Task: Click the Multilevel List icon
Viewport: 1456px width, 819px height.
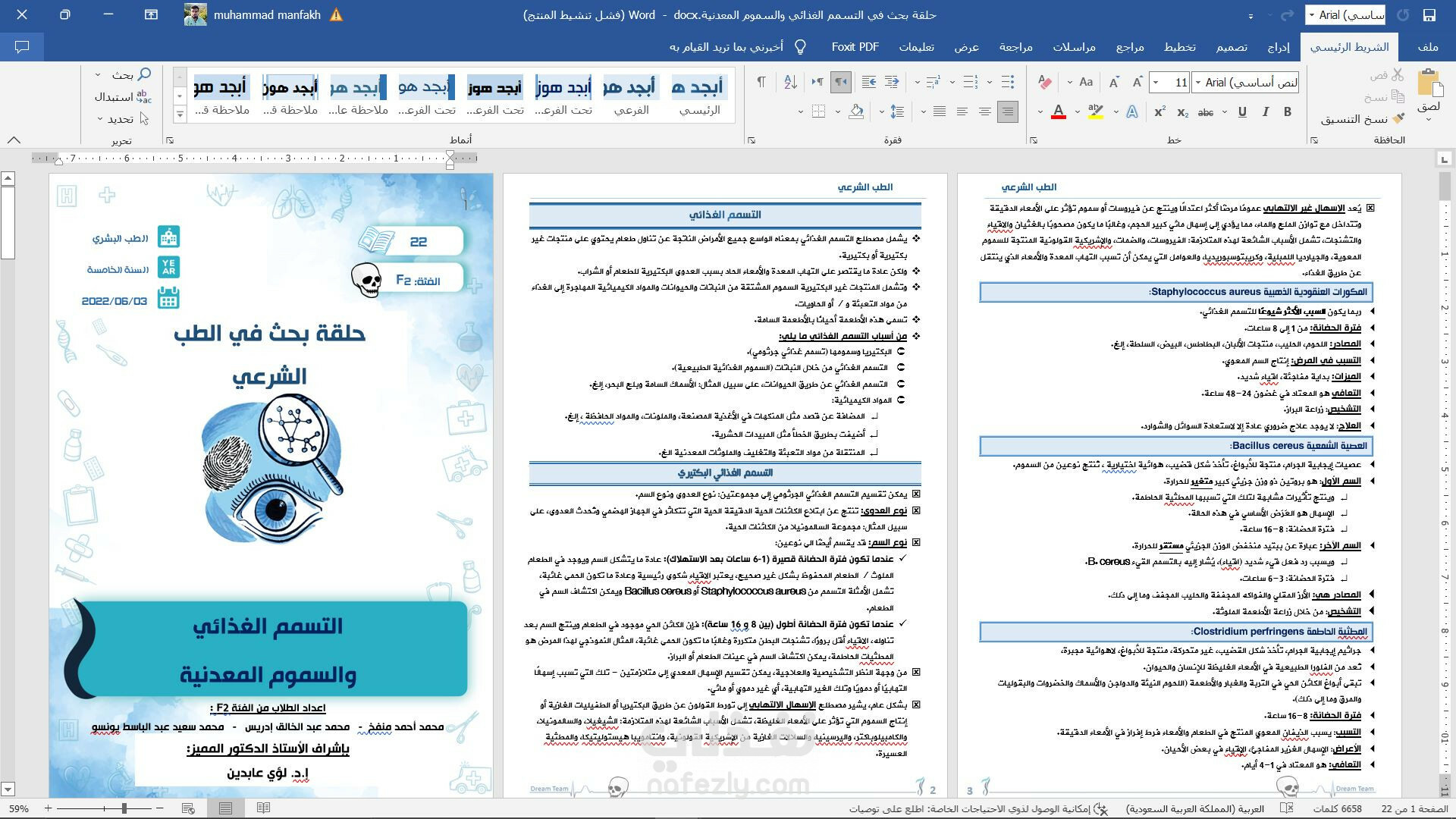Action: (934, 82)
